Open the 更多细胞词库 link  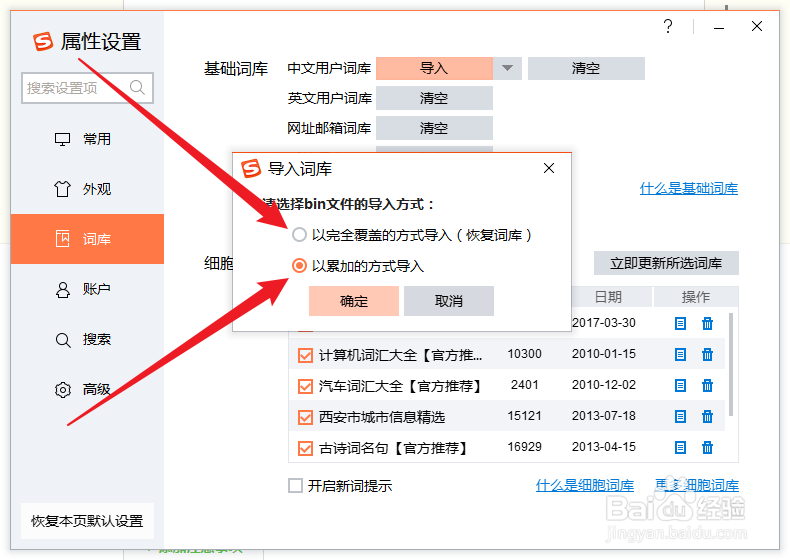pyautogui.click(x=697, y=485)
